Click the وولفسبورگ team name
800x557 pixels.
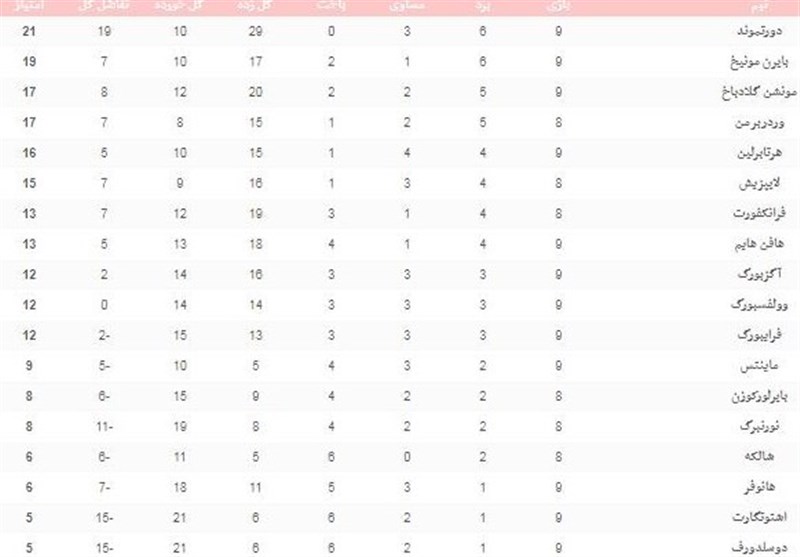[x=757, y=302]
